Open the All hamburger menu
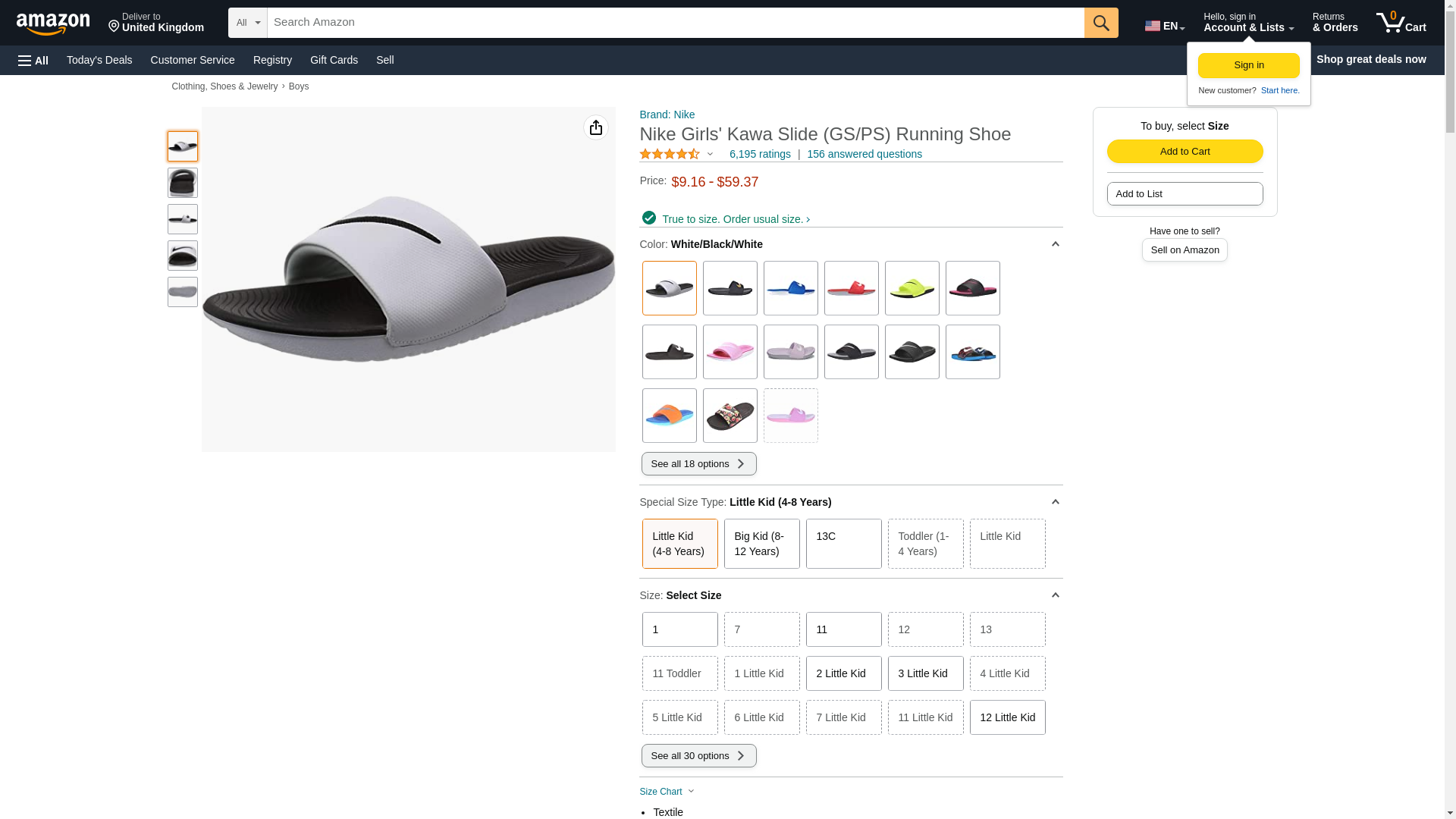 tap(33, 60)
